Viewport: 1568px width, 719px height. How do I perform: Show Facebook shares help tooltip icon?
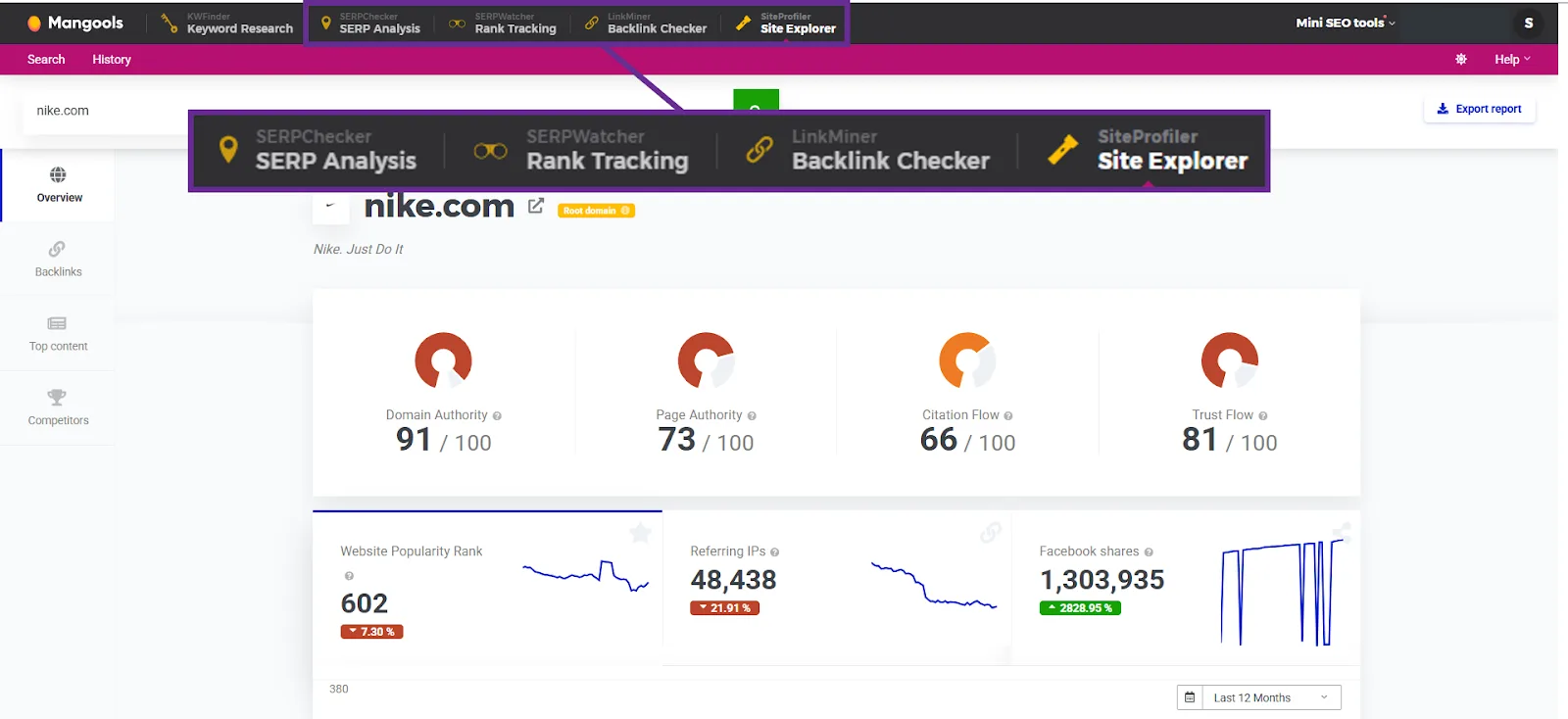pyautogui.click(x=1149, y=552)
